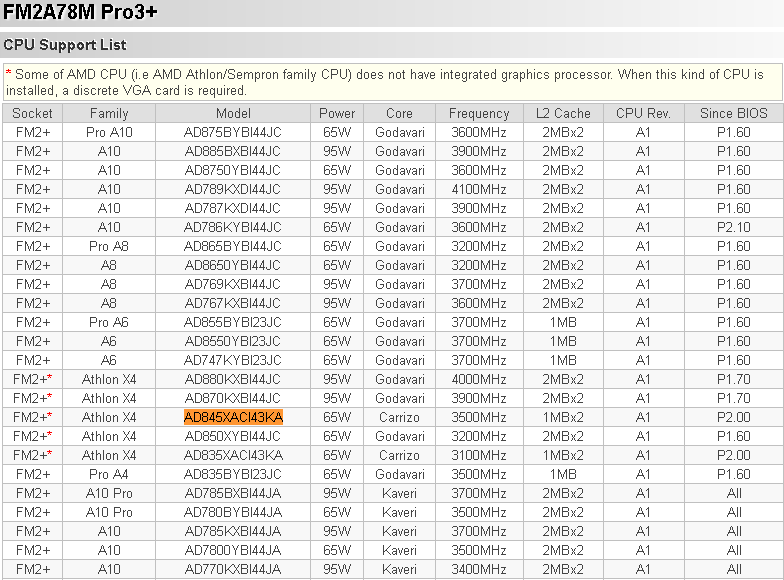Click the highlighted model AD845XACI43KA
Viewport: 784px width, 580px height.
coord(233,417)
